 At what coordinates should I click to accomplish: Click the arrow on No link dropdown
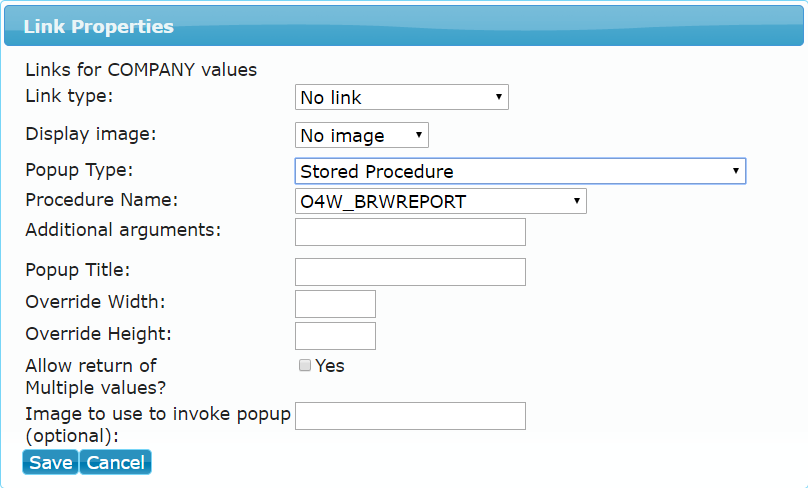pos(498,97)
